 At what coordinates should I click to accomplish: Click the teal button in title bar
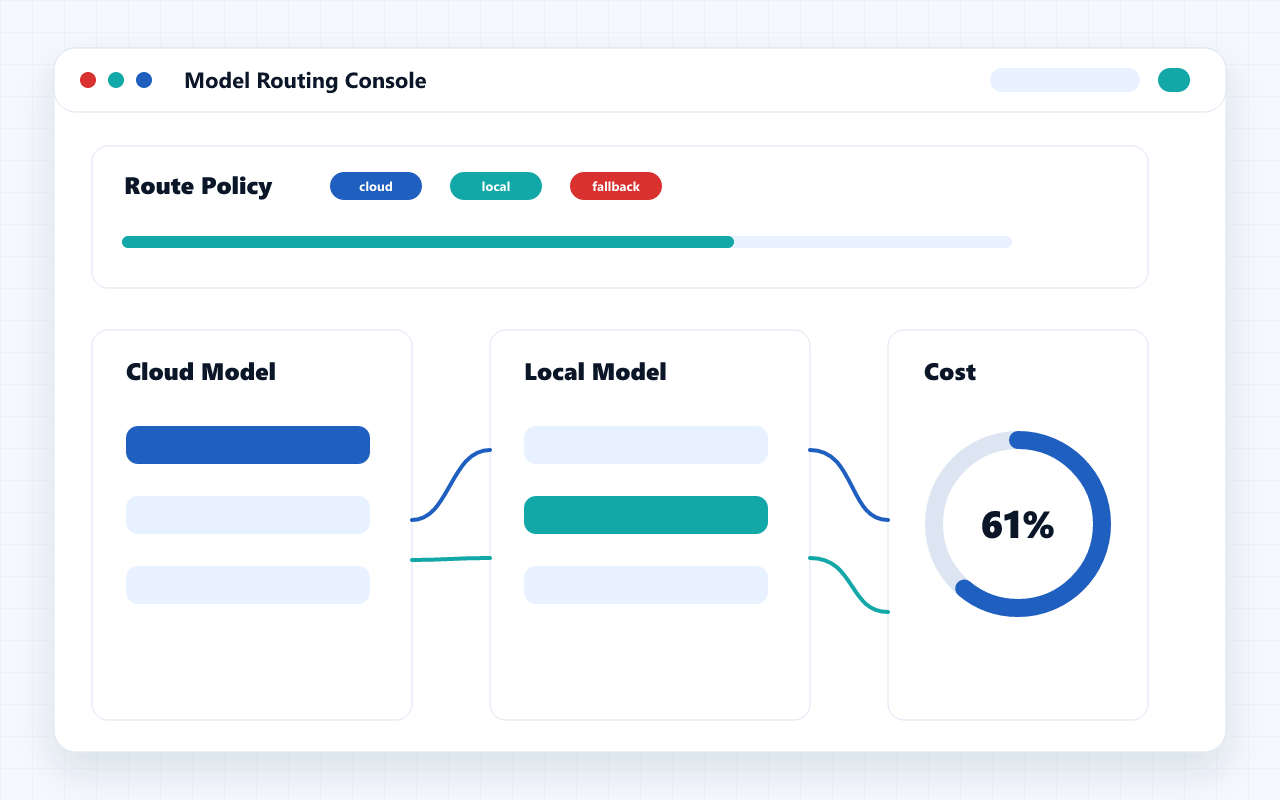(x=1174, y=80)
